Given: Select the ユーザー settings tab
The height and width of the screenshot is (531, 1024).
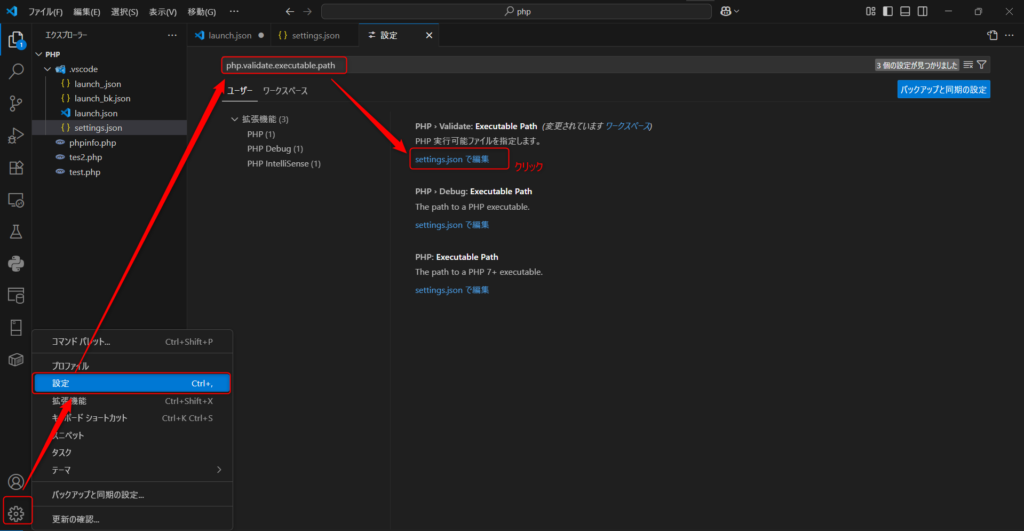Looking at the screenshot, I should coord(240,91).
